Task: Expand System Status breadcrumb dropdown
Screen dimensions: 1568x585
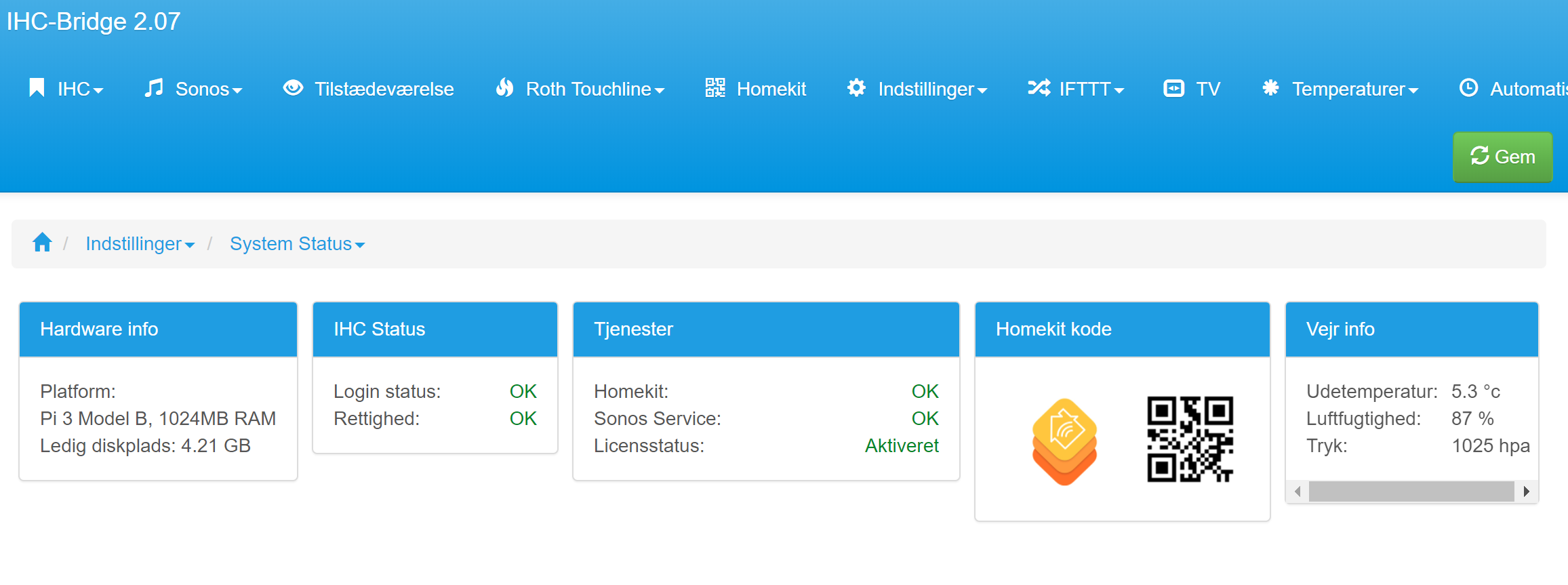Action: point(297,244)
